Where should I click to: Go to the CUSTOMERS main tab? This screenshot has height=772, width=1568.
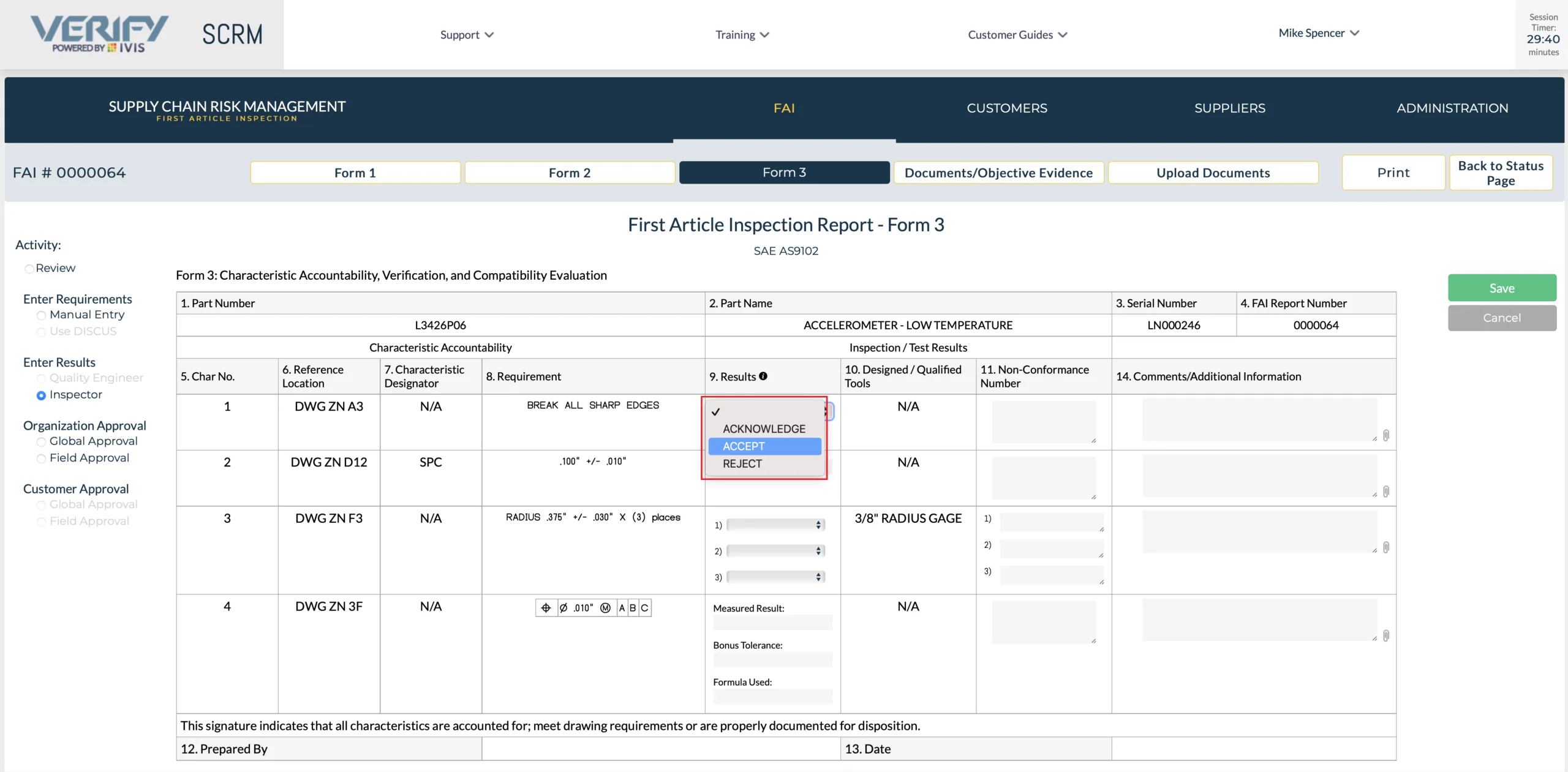tap(1007, 108)
